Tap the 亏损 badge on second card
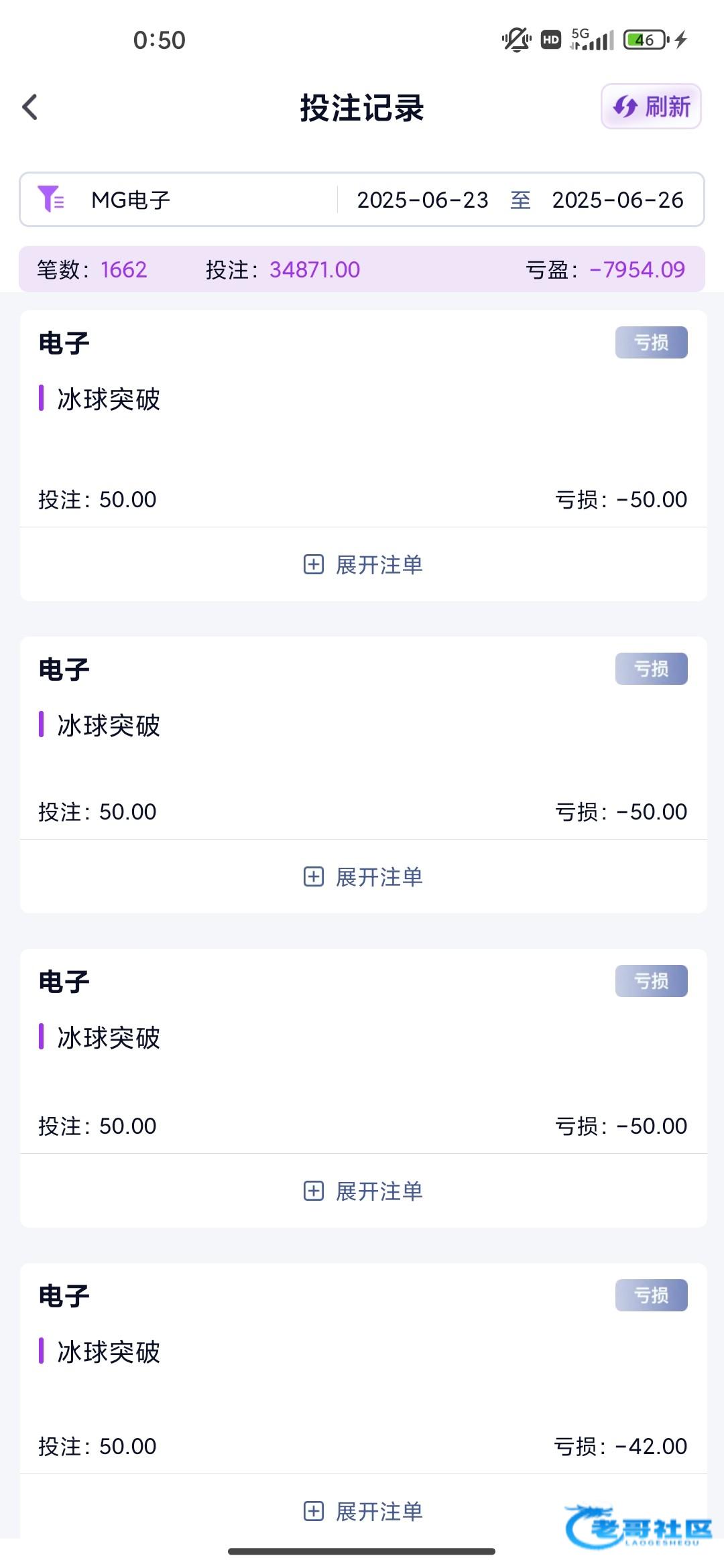 coord(651,669)
